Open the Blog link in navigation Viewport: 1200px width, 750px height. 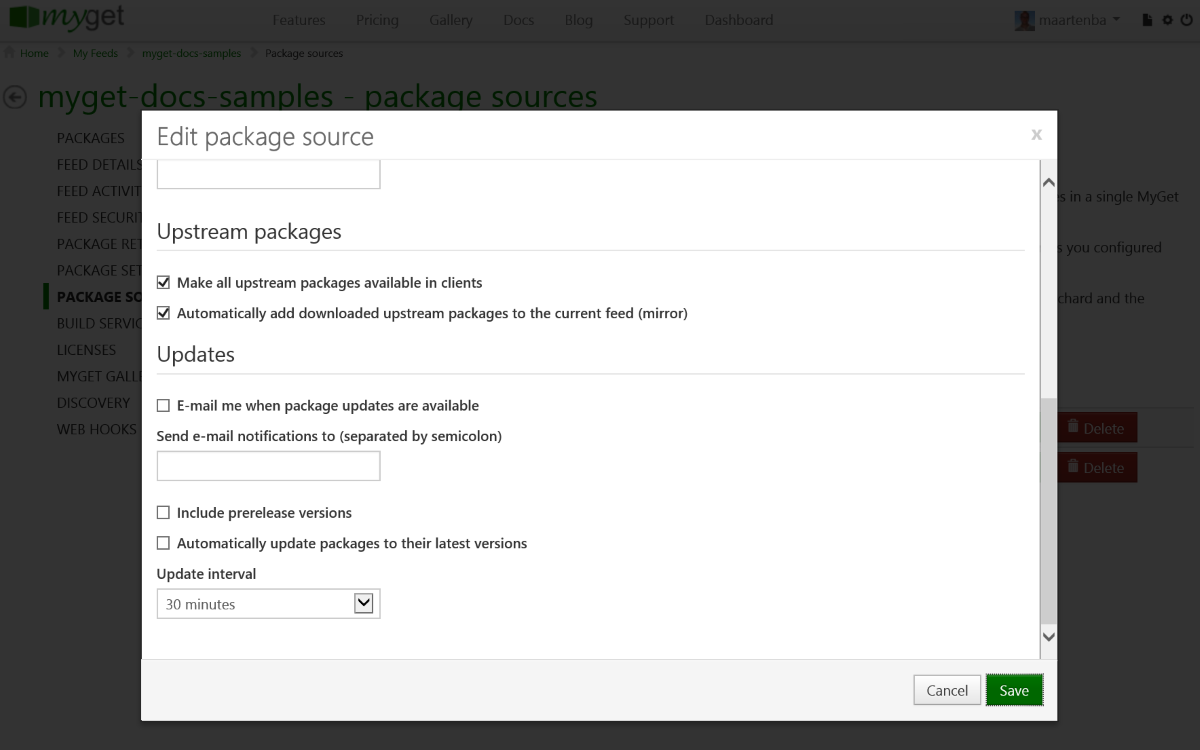point(579,20)
